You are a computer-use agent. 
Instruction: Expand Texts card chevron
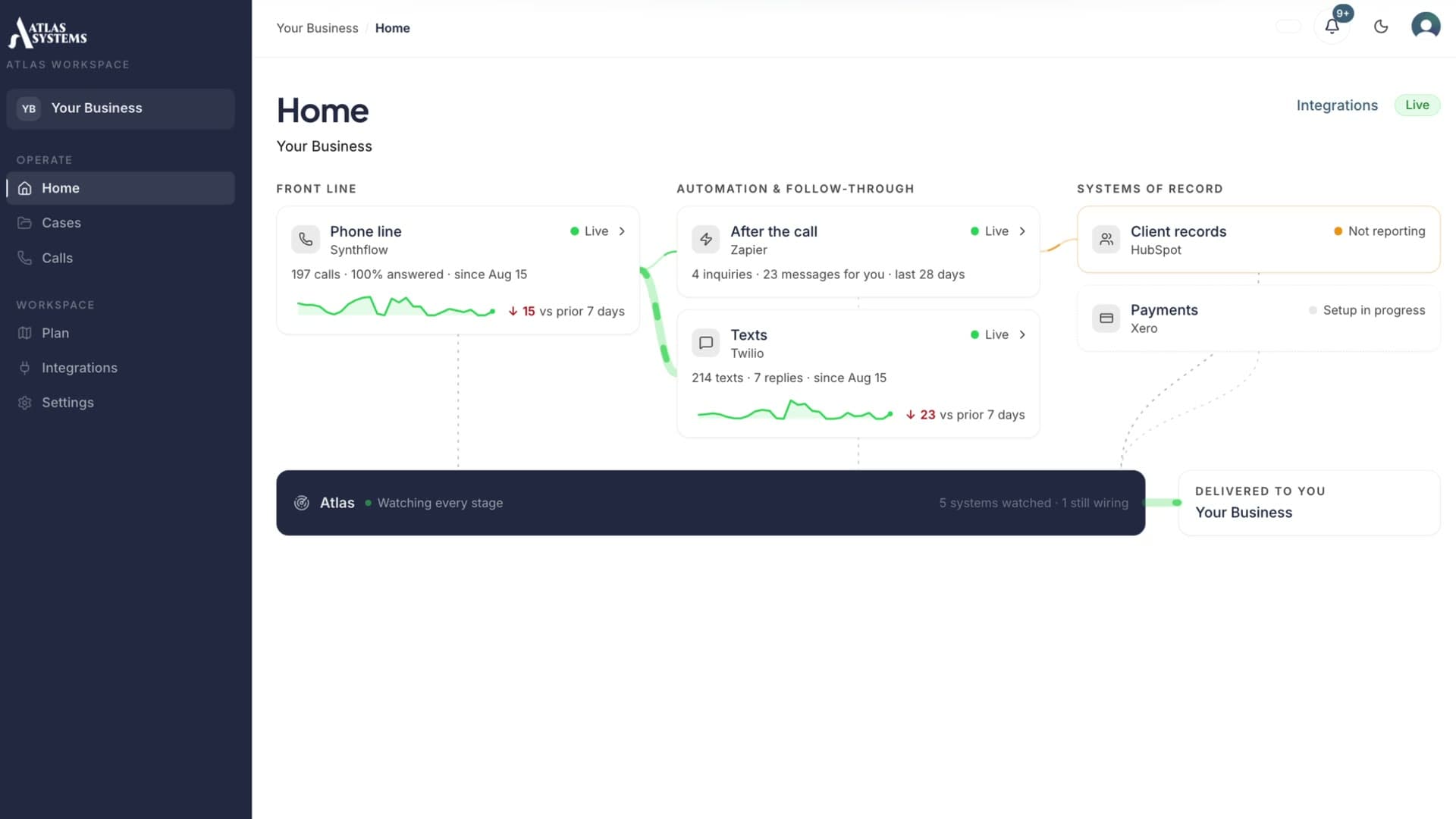point(1022,334)
